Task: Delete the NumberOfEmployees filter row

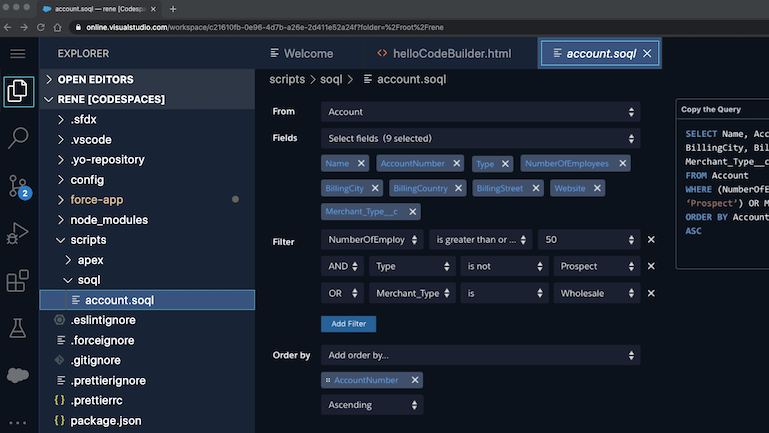Action: tap(651, 239)
